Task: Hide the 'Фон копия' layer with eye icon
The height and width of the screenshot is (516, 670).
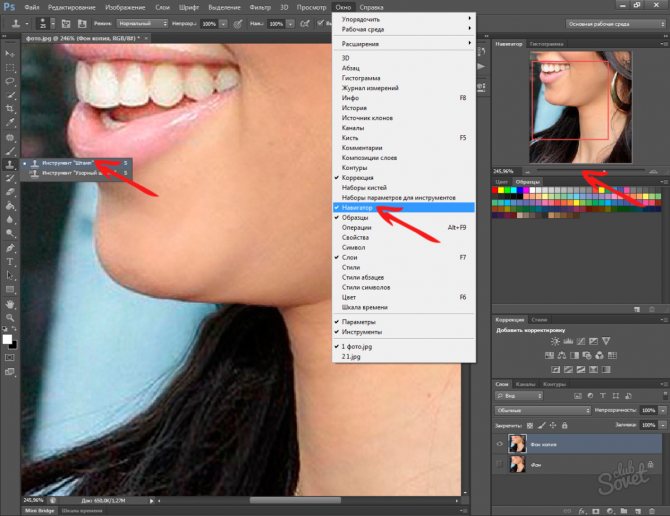Action: pyautogui.click(x=499, y=443)
